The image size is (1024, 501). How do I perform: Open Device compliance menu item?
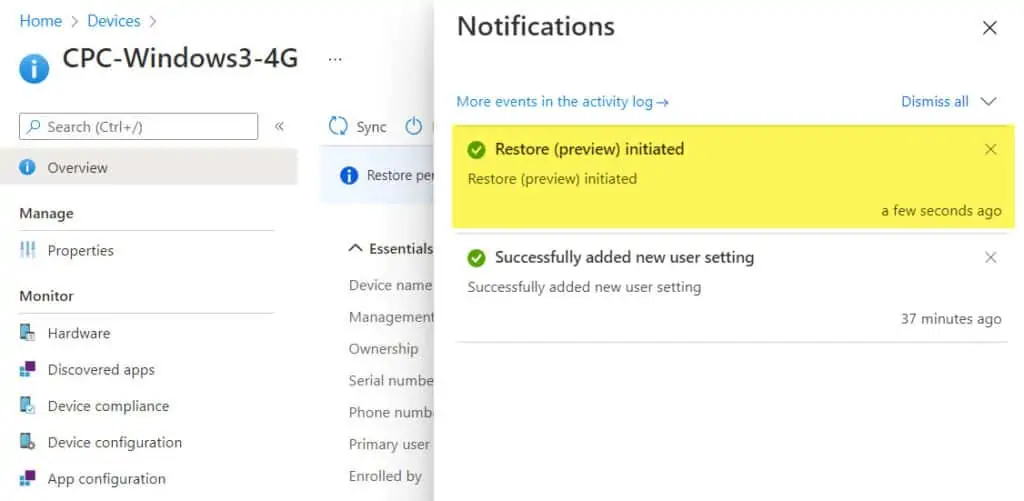click(108, 406)
